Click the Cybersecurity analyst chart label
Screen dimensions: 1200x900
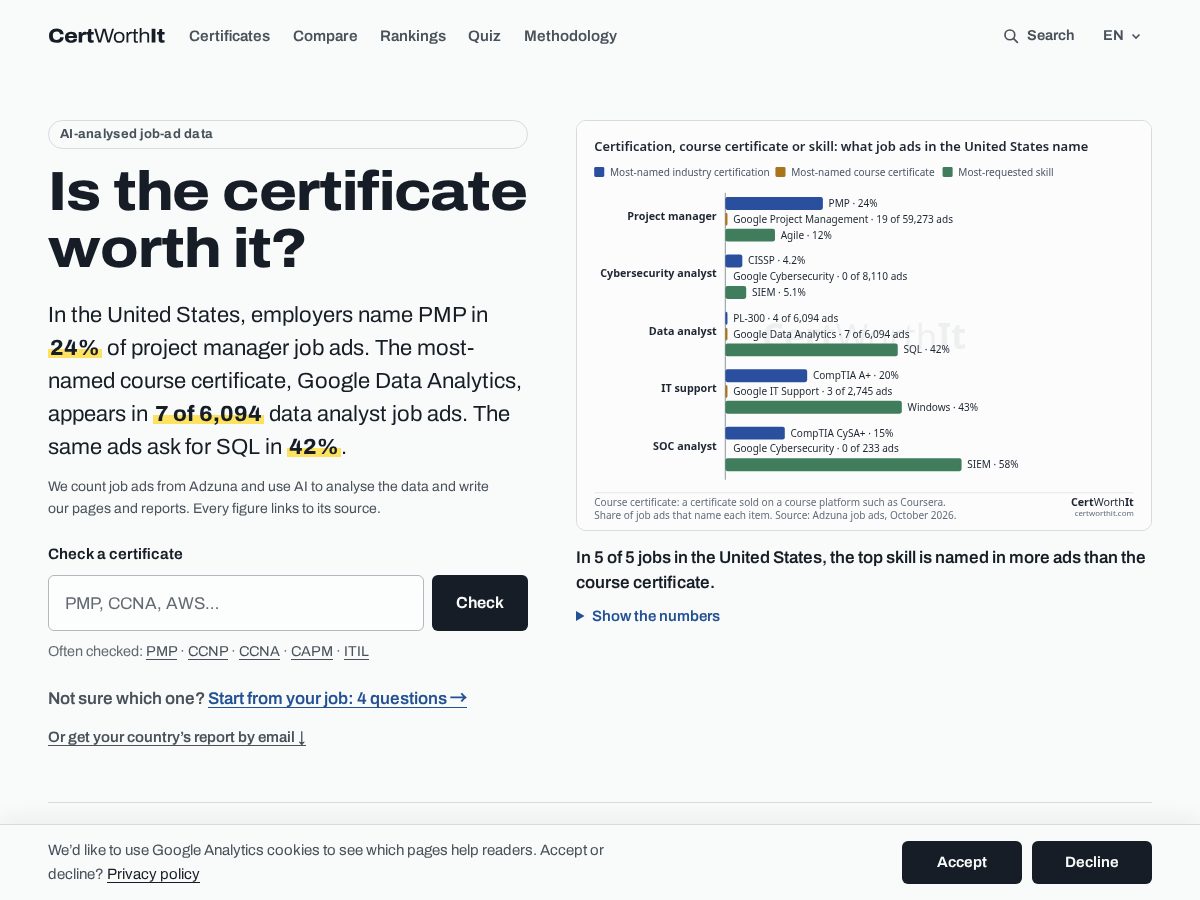pyautogui.click(x=658, y=273)
